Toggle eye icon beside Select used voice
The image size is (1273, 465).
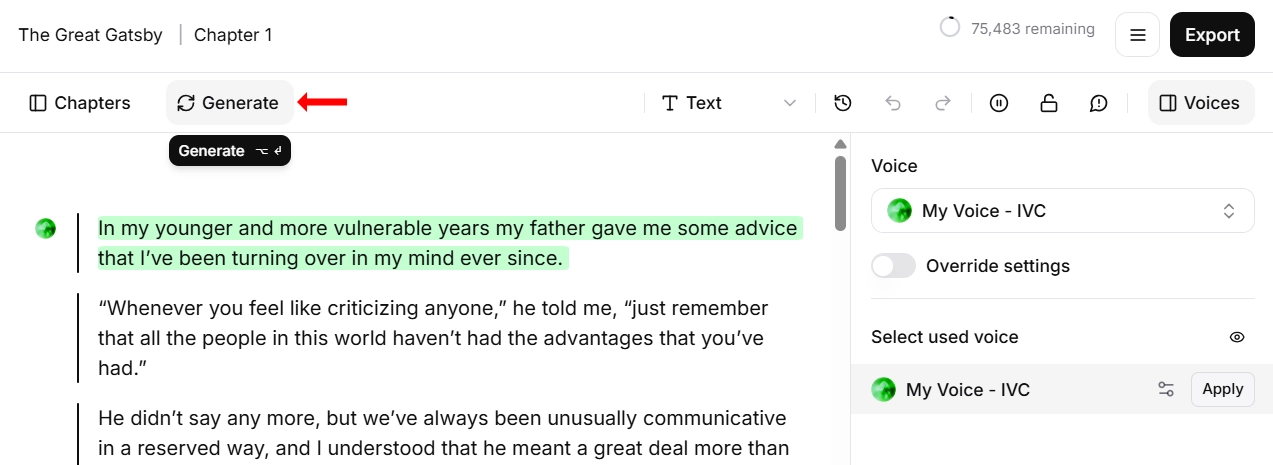click(1237, 337)
